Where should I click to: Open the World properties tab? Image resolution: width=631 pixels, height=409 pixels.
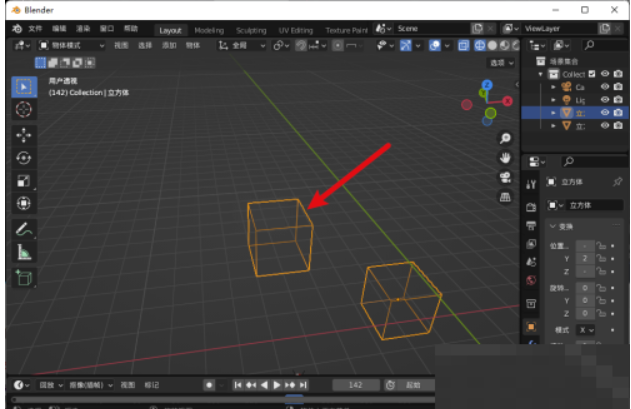point(531,281)
